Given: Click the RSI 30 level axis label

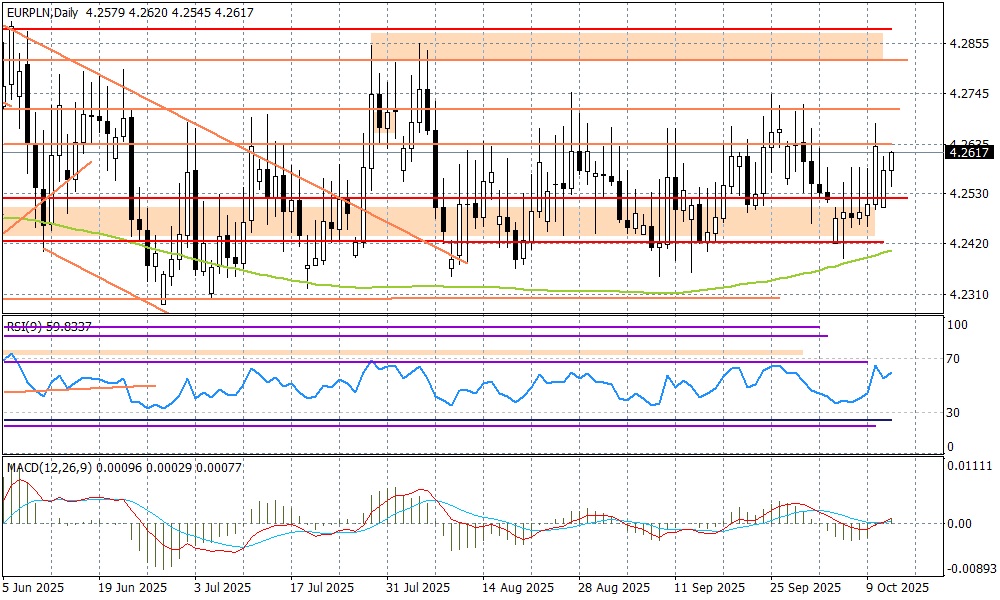Looking at the screenshot, I should 957,413.
